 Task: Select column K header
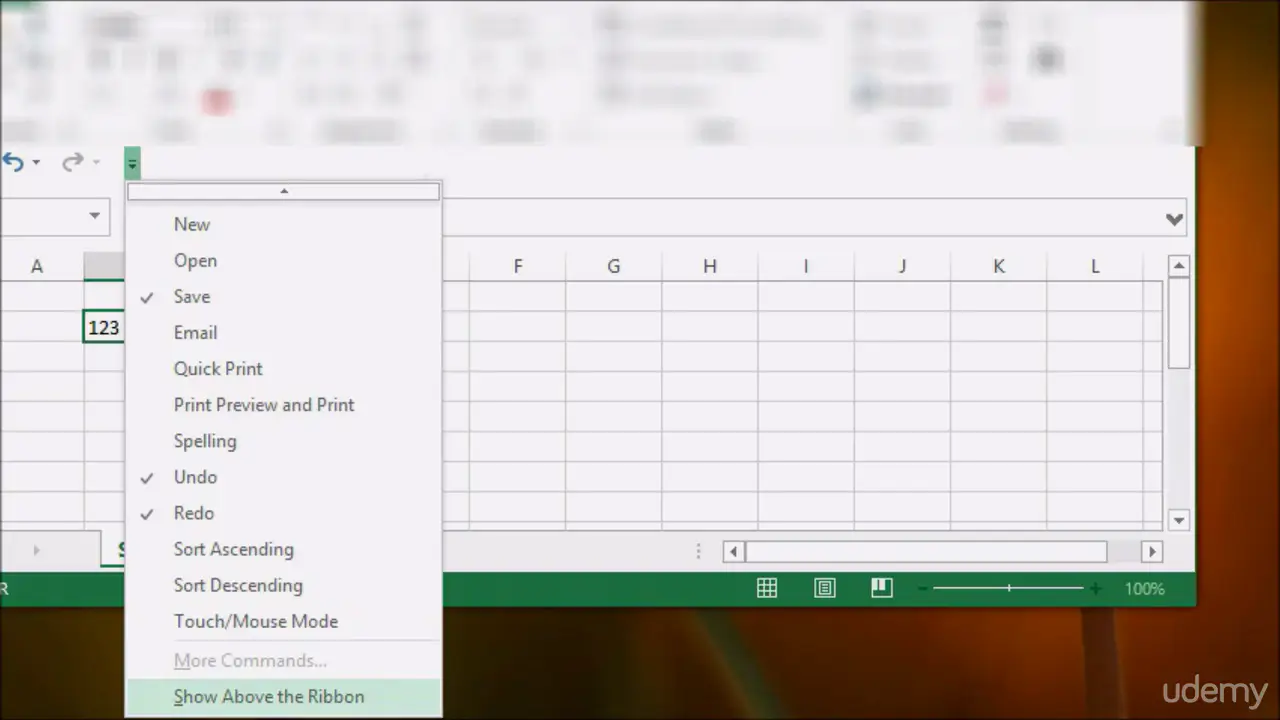pyautogui.click(x=998, y=266)
